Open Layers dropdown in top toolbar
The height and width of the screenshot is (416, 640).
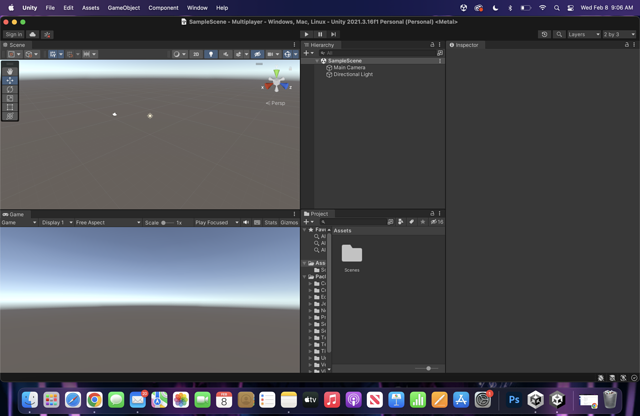coord(584,34)
